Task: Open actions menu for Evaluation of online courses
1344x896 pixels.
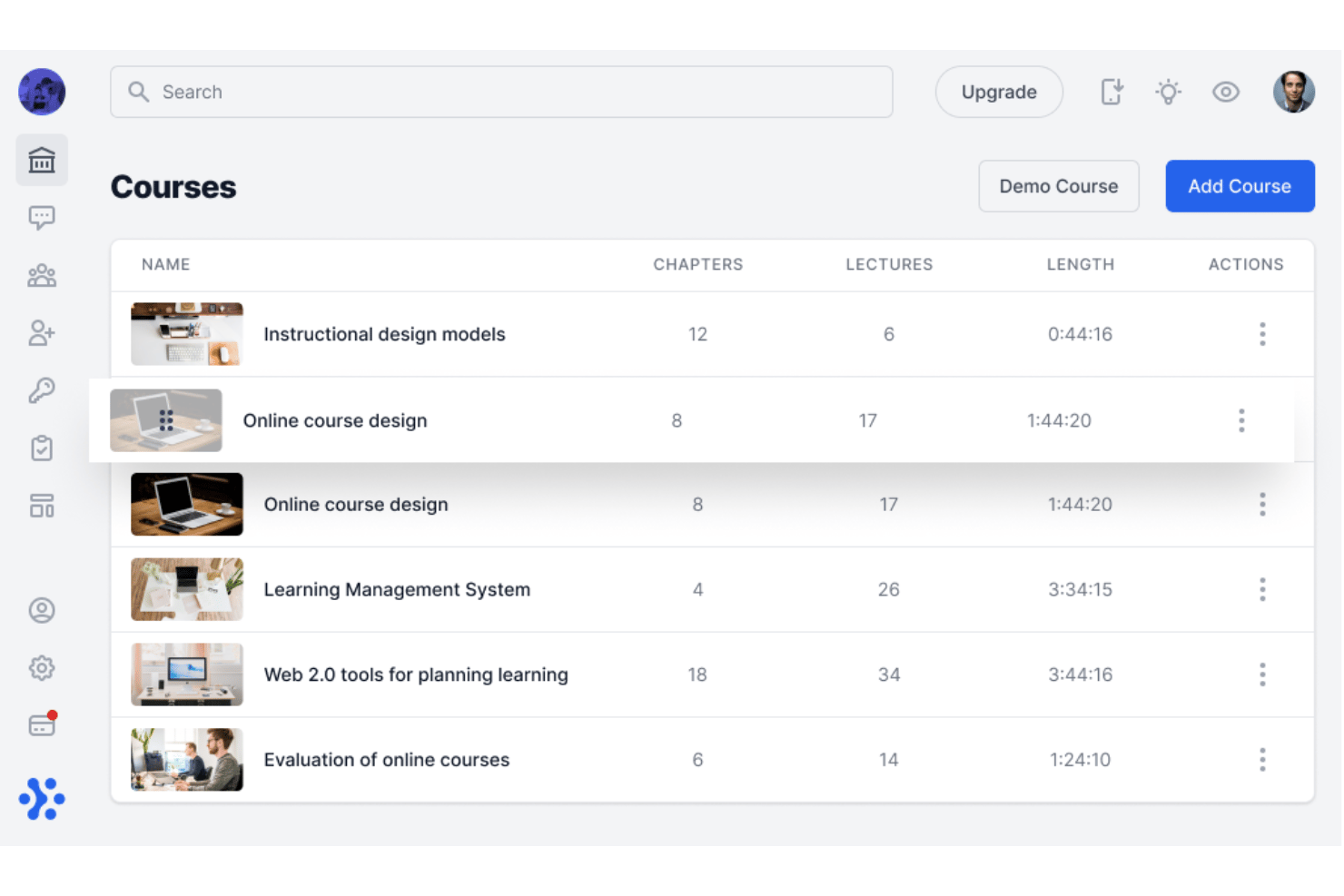Action: pyautogui.click(x=1262, y=760)
